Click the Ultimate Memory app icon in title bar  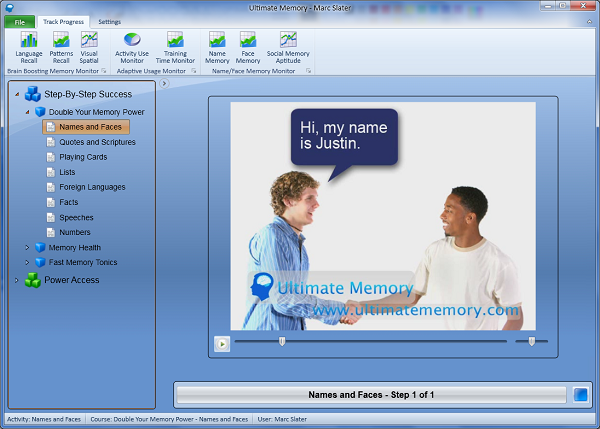click(x=10, y=7)
